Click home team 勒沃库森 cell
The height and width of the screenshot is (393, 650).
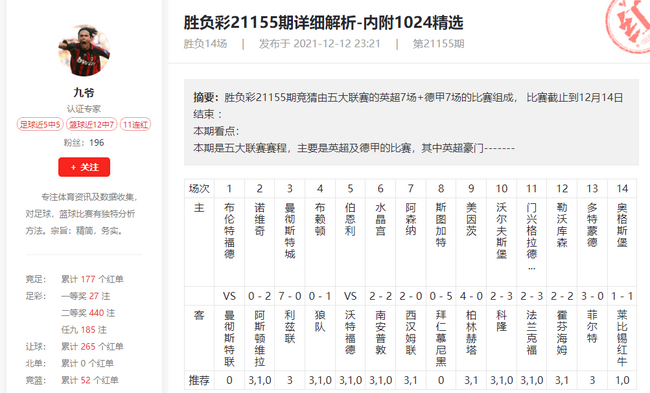point(562,242)
